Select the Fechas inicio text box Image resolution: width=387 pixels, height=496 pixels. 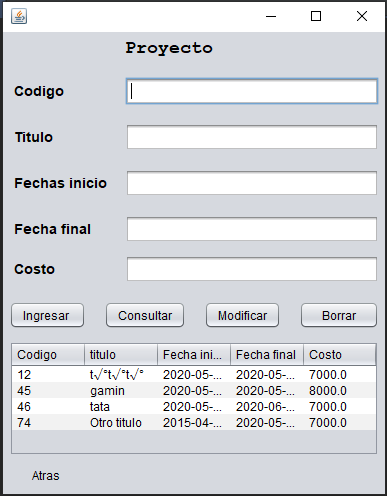pos(252,183)
